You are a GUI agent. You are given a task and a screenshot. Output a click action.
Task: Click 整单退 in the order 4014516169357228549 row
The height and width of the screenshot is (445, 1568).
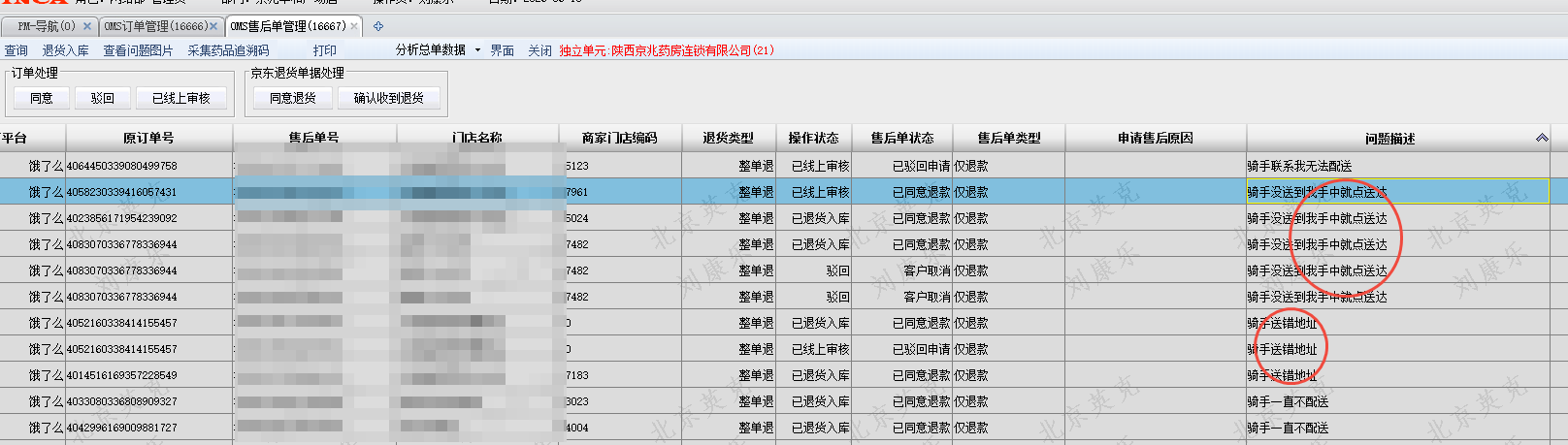pyautogui.click(x=756, y=375)
